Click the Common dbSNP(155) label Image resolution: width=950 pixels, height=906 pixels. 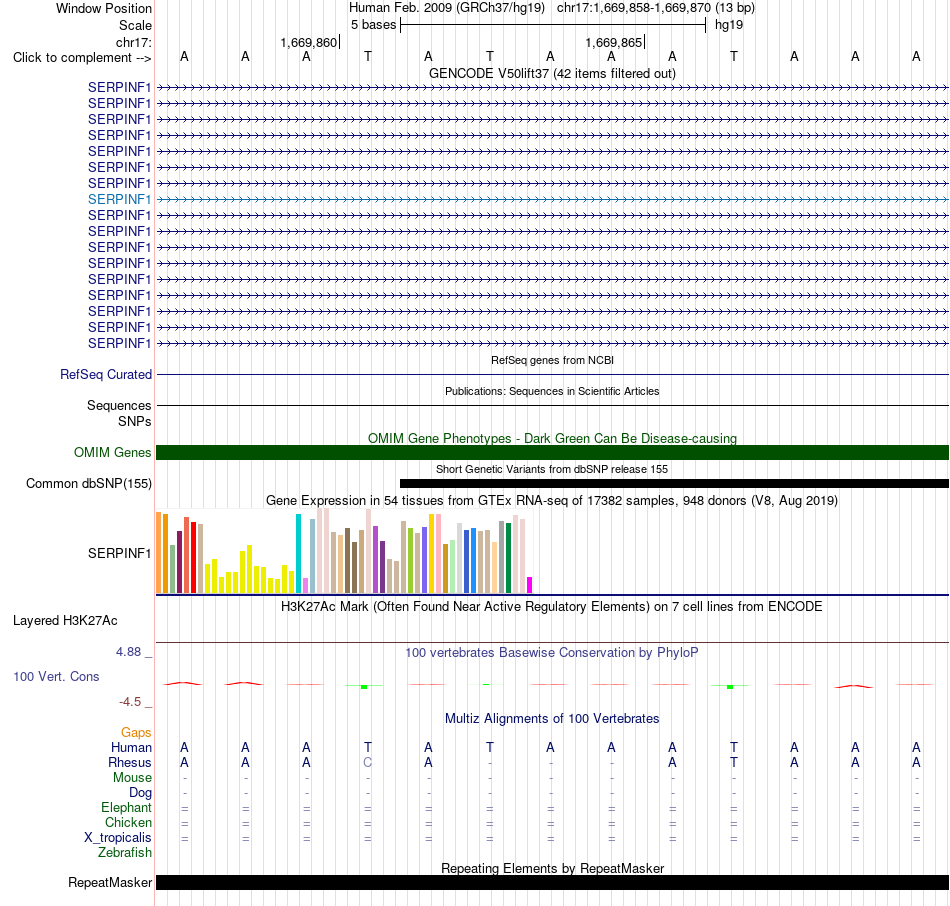pyautogui.click(x=89, y=484)
